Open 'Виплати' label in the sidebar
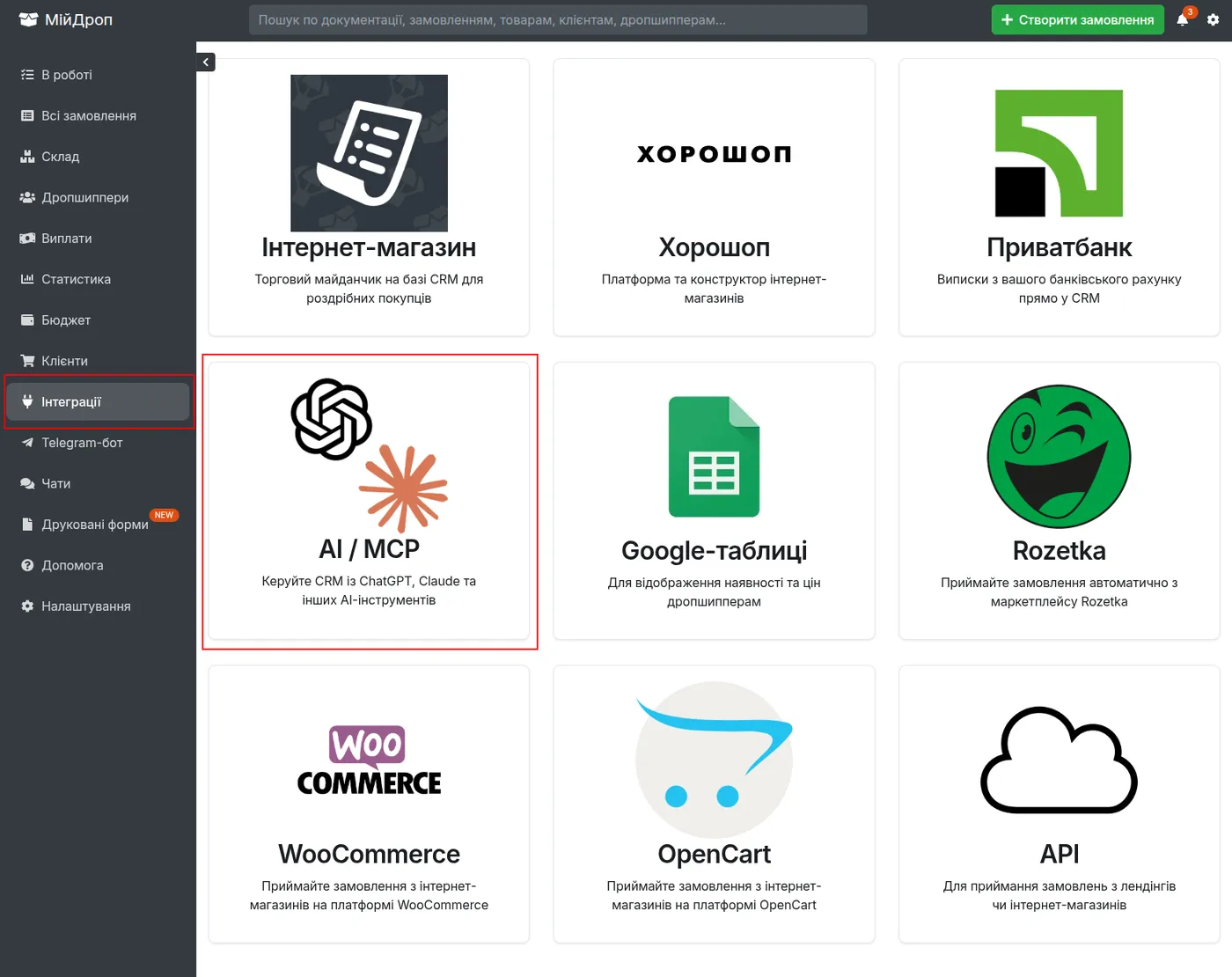The image size is (1232, 977). click(67, 239)
